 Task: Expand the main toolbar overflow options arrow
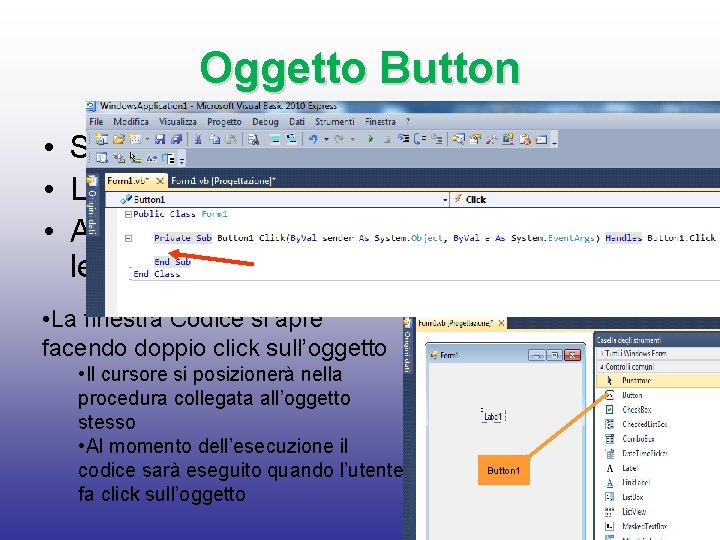[555, 140]
